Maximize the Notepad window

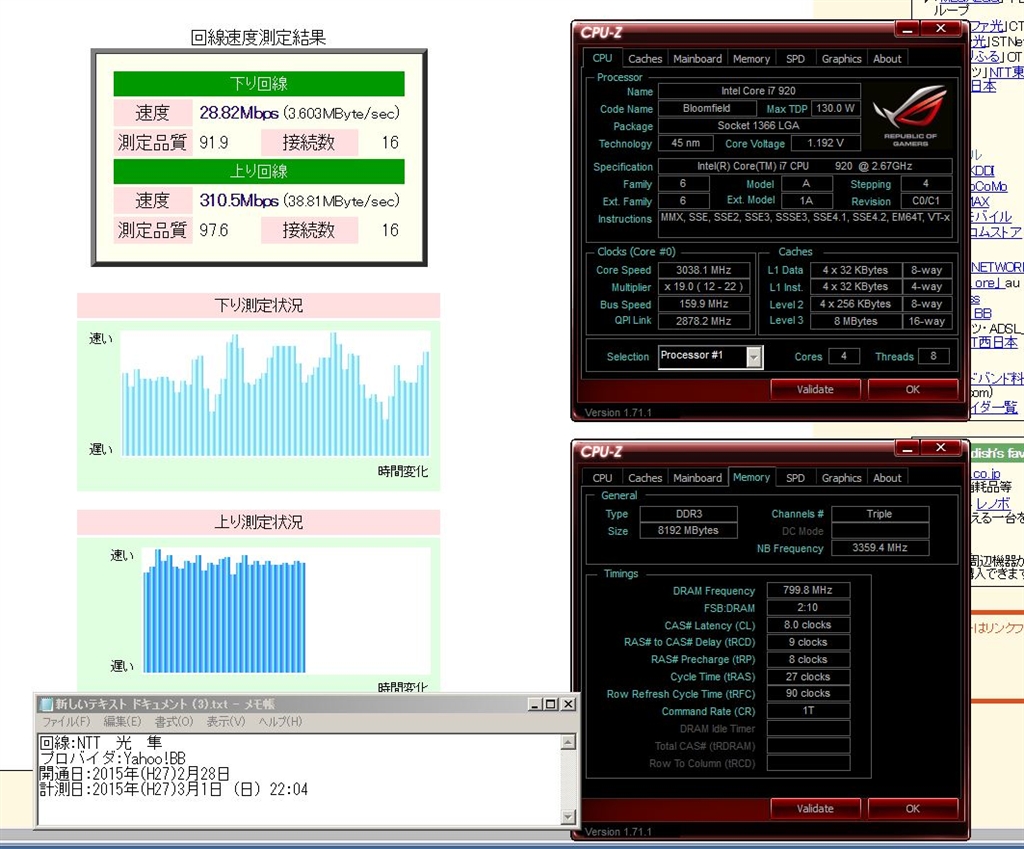(x=551, y=704)
